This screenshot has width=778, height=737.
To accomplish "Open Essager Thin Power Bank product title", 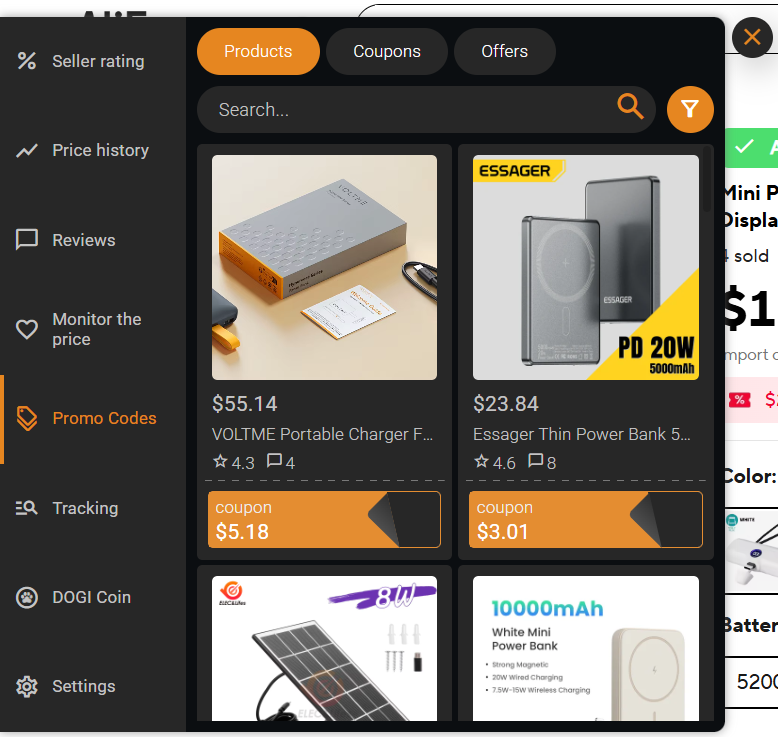I will pos(582,434).
